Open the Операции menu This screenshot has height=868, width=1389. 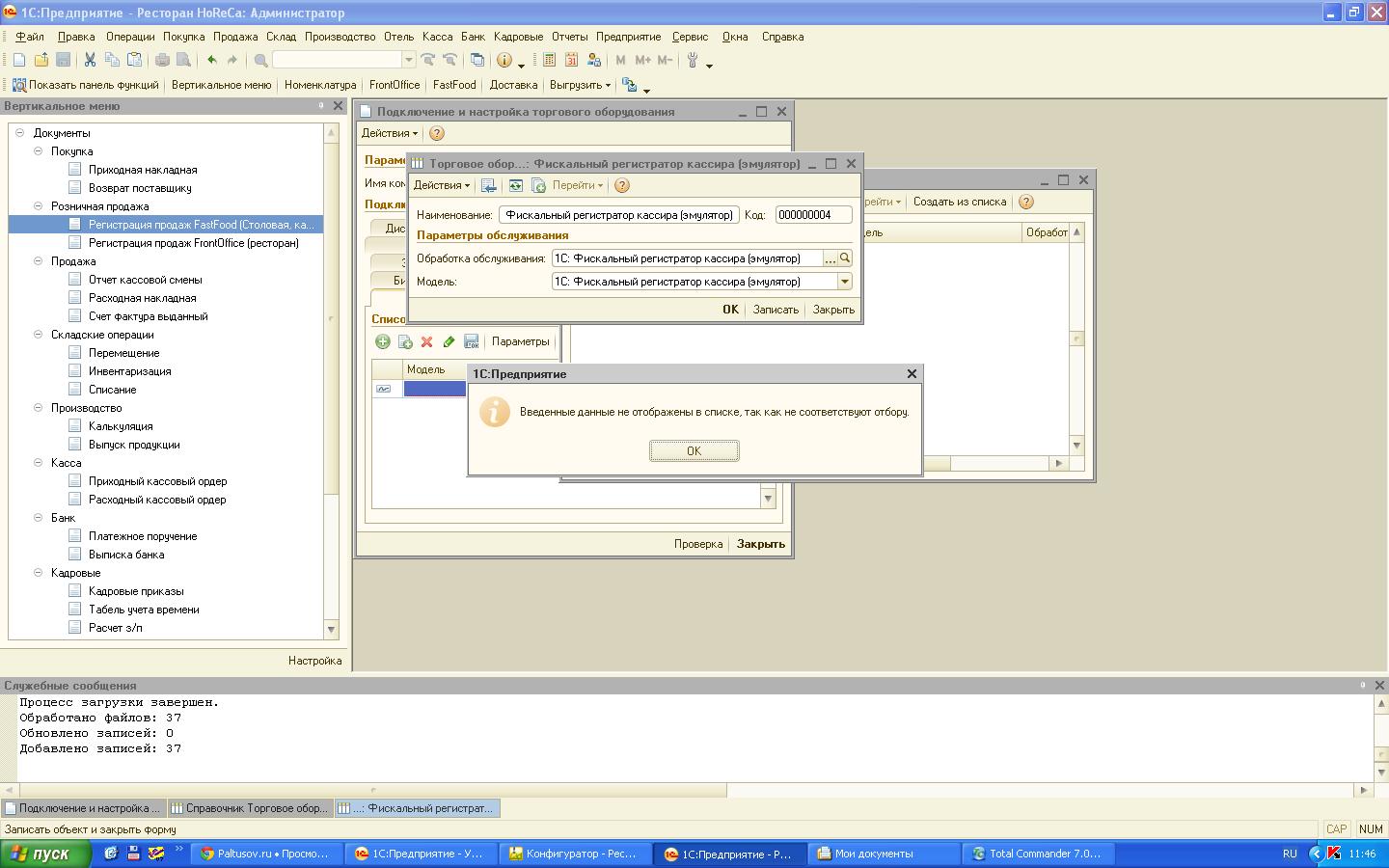[130, 37]
